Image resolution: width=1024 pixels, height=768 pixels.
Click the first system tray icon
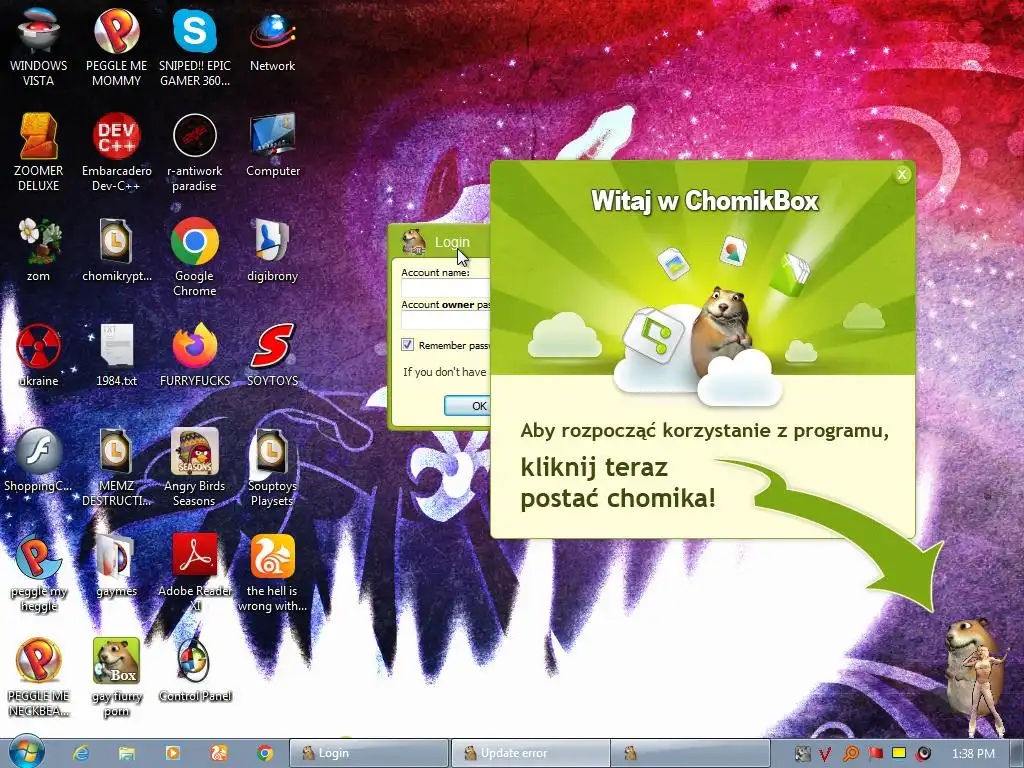tap(802, 754)
